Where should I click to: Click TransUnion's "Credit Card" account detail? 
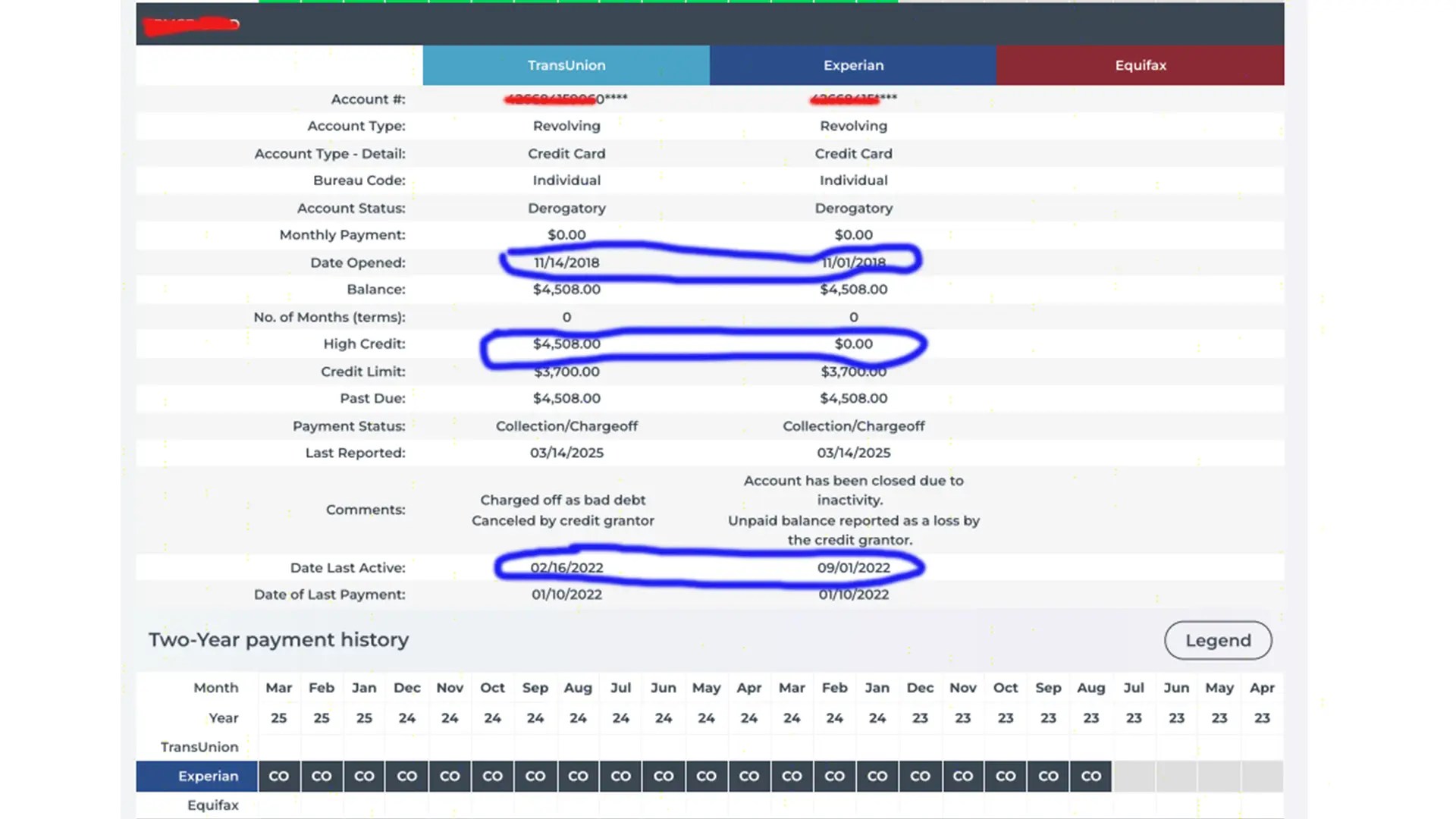[x=566, y=154]
